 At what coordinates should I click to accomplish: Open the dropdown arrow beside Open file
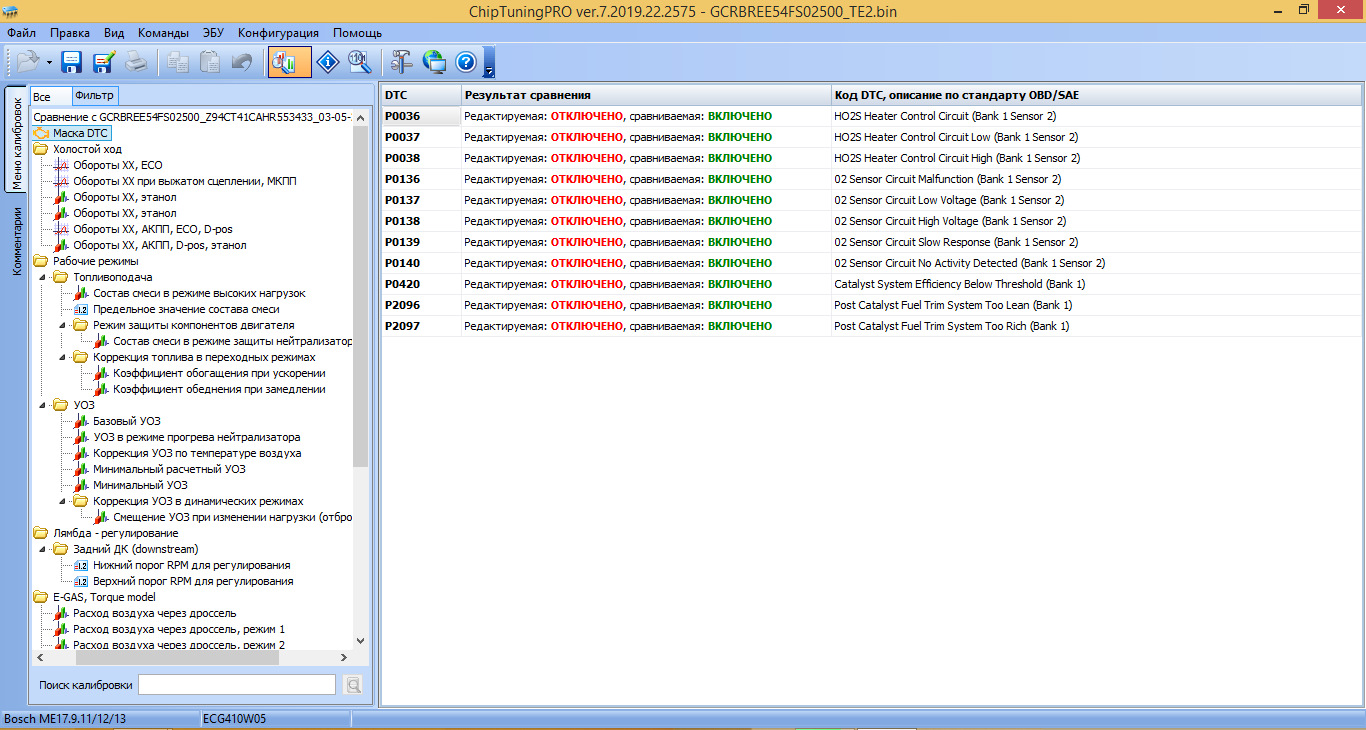(x=49, y=62)
